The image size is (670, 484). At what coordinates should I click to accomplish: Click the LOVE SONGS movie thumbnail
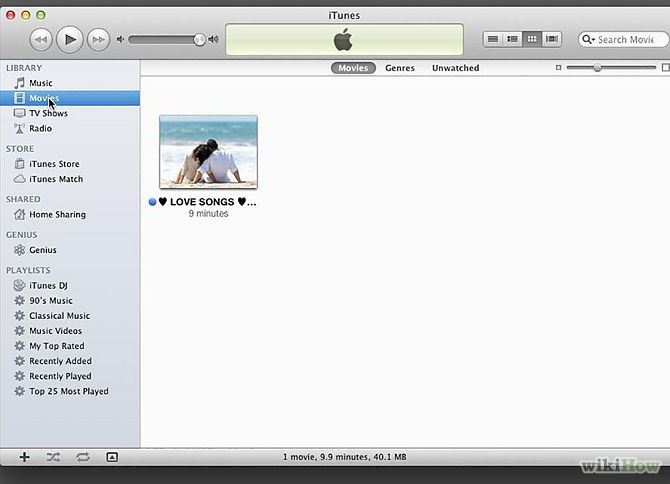pyautogui.click(x=209, y=152)
